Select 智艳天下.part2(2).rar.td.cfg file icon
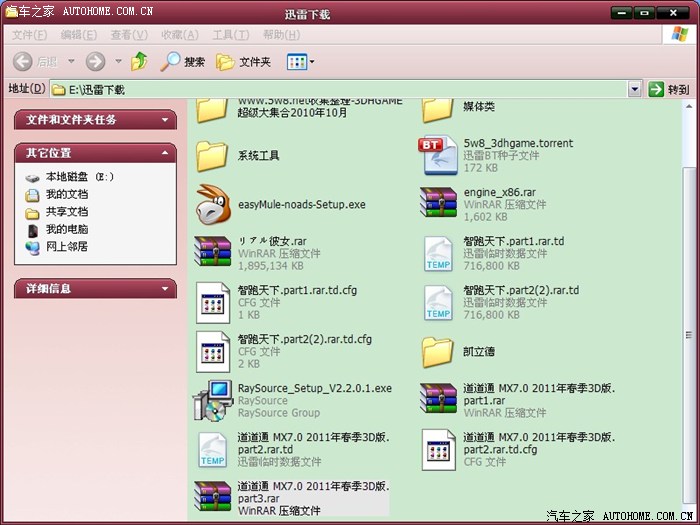Screen dimensions: 700x525 pyautogui.click(x=213, y=352)
